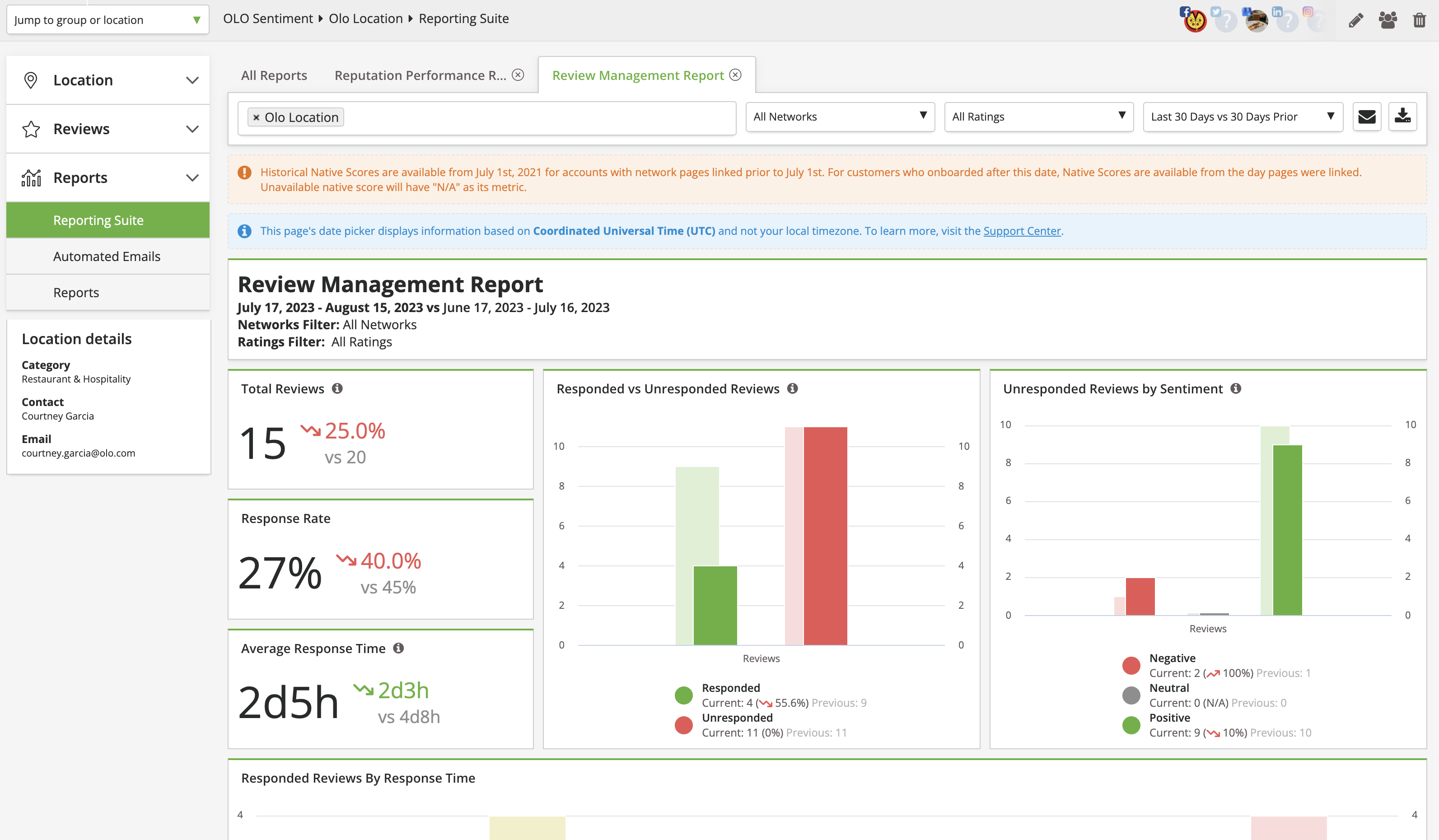Screen dimensions: 1439x840
Task: Switch to Reputation Performance R... tab
Action: (x=420, y=75)
